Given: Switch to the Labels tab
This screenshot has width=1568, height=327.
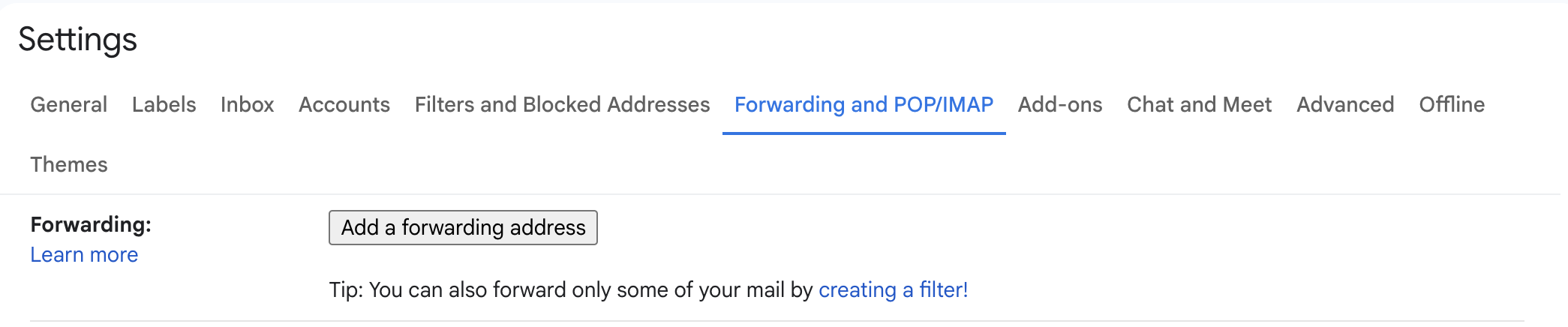Looking at the screenshot, I should [x=164, y=104].
